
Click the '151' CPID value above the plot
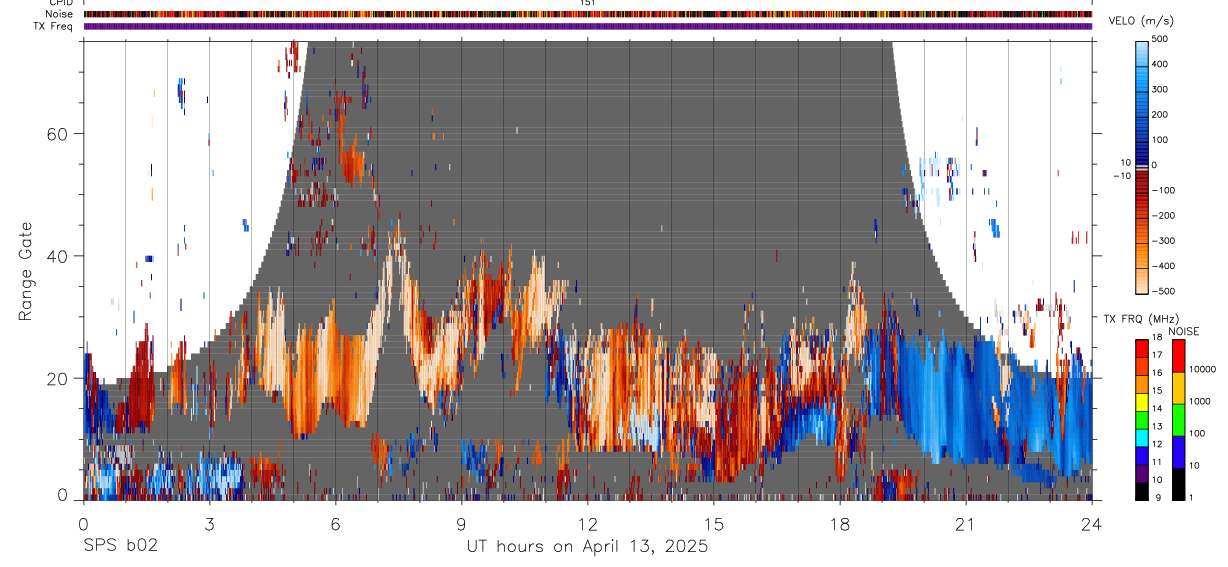pyautogui.click(x=588, y=3)
